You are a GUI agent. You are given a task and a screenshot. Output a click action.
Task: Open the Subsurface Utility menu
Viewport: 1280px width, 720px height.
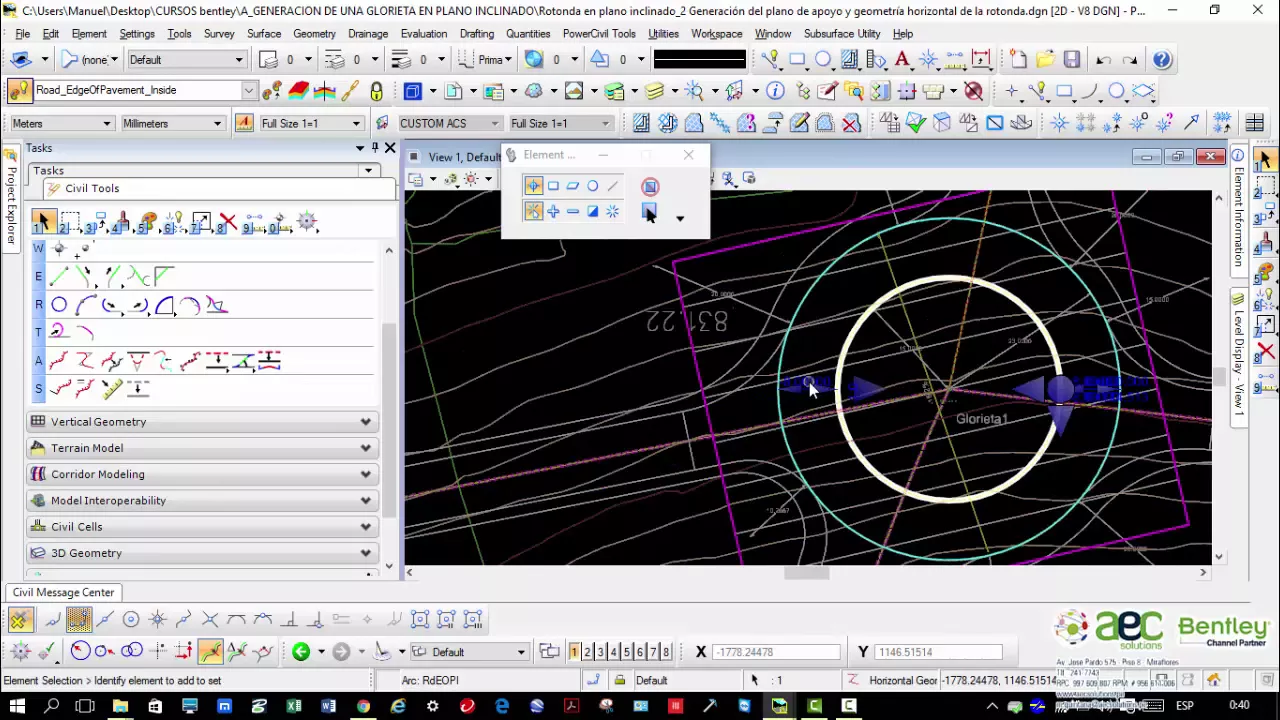click(x=842, y=33)
